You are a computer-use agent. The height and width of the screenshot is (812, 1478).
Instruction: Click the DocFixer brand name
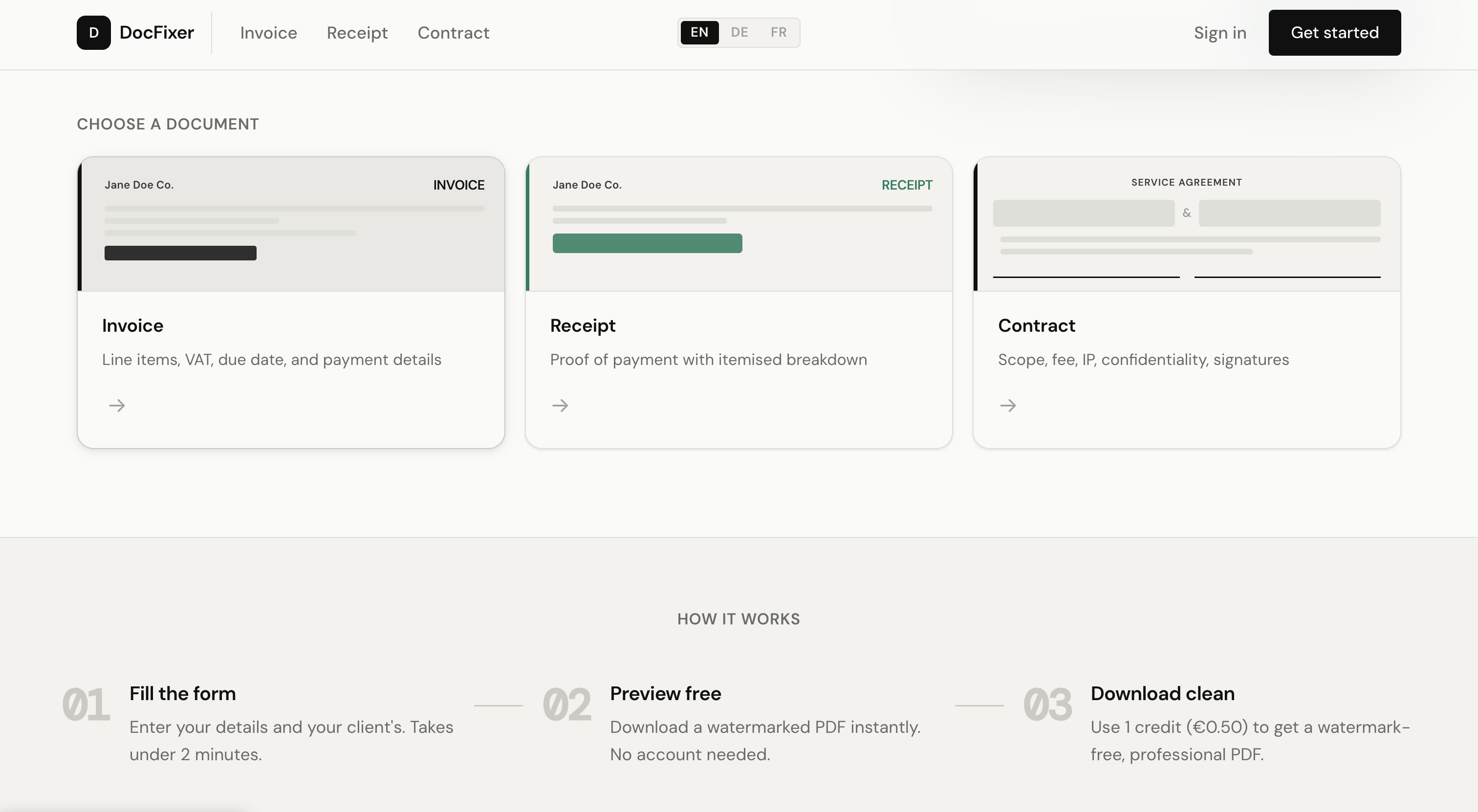click(x=156, y=33)
